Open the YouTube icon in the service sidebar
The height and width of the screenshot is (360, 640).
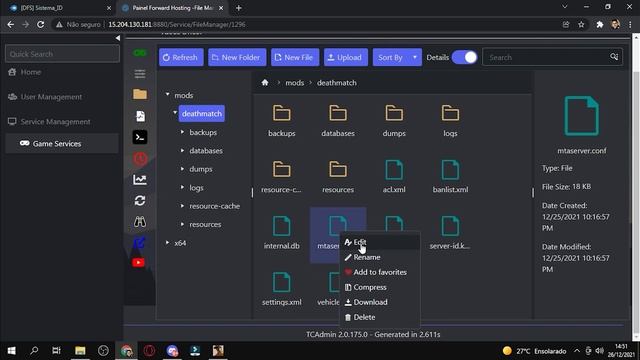[139, 262]
